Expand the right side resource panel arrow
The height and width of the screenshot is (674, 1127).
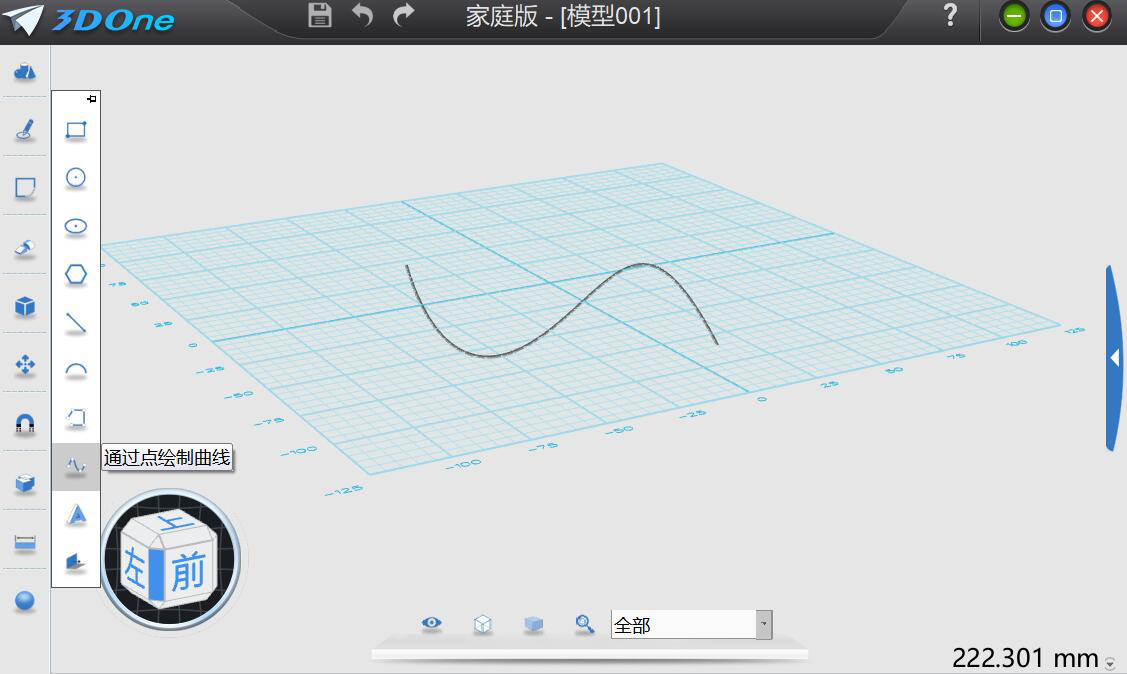1114,358
